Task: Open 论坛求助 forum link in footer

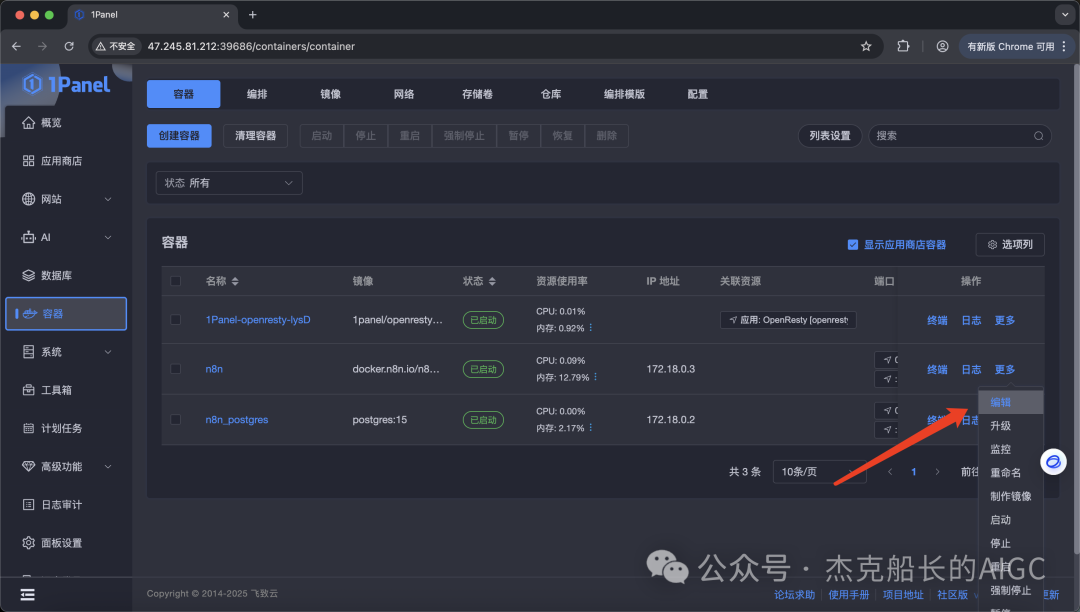Action: pyautogui.click(x=794, y=595)
